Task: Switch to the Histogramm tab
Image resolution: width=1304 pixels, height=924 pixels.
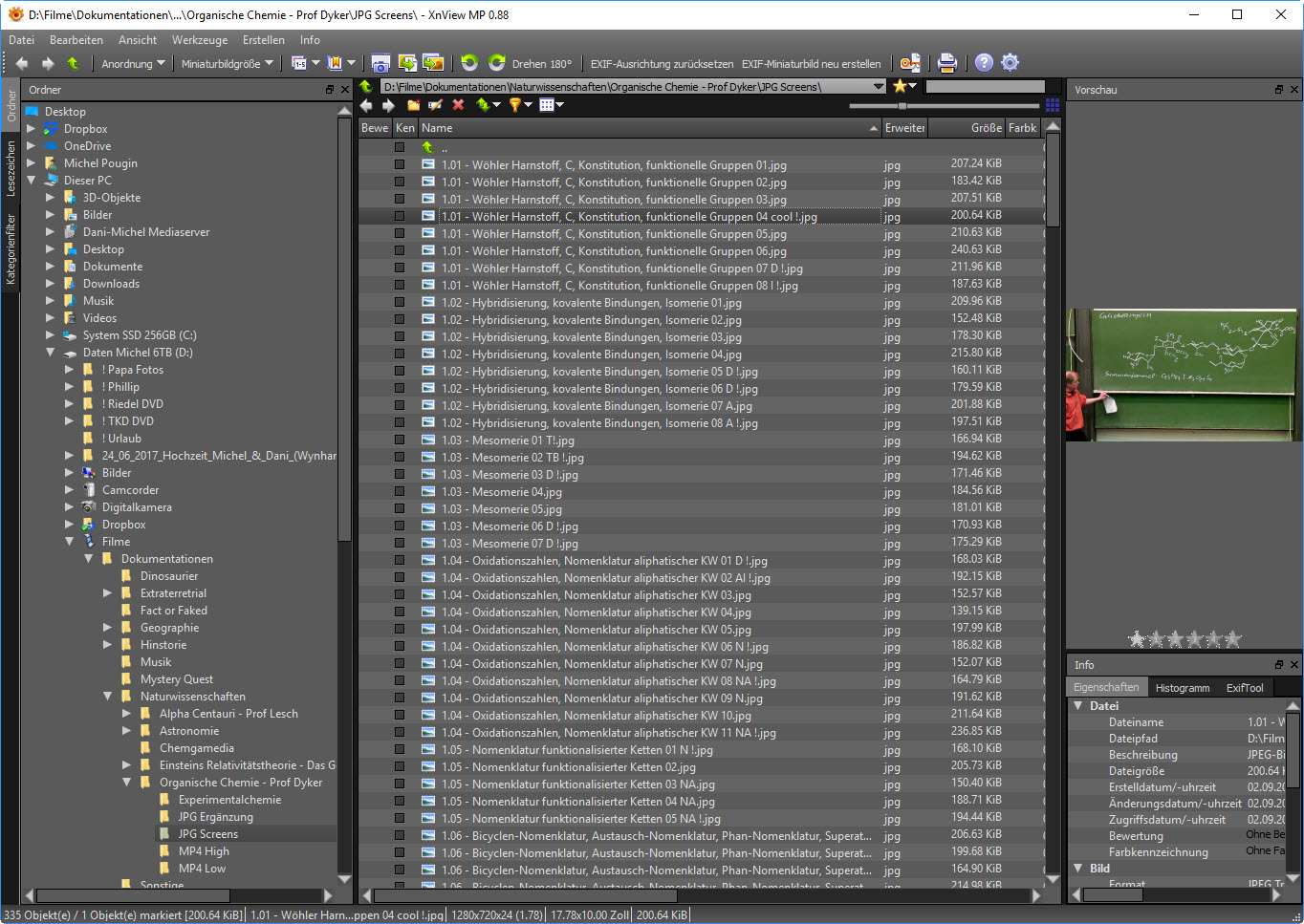Action: click(x=1182, y=688)
